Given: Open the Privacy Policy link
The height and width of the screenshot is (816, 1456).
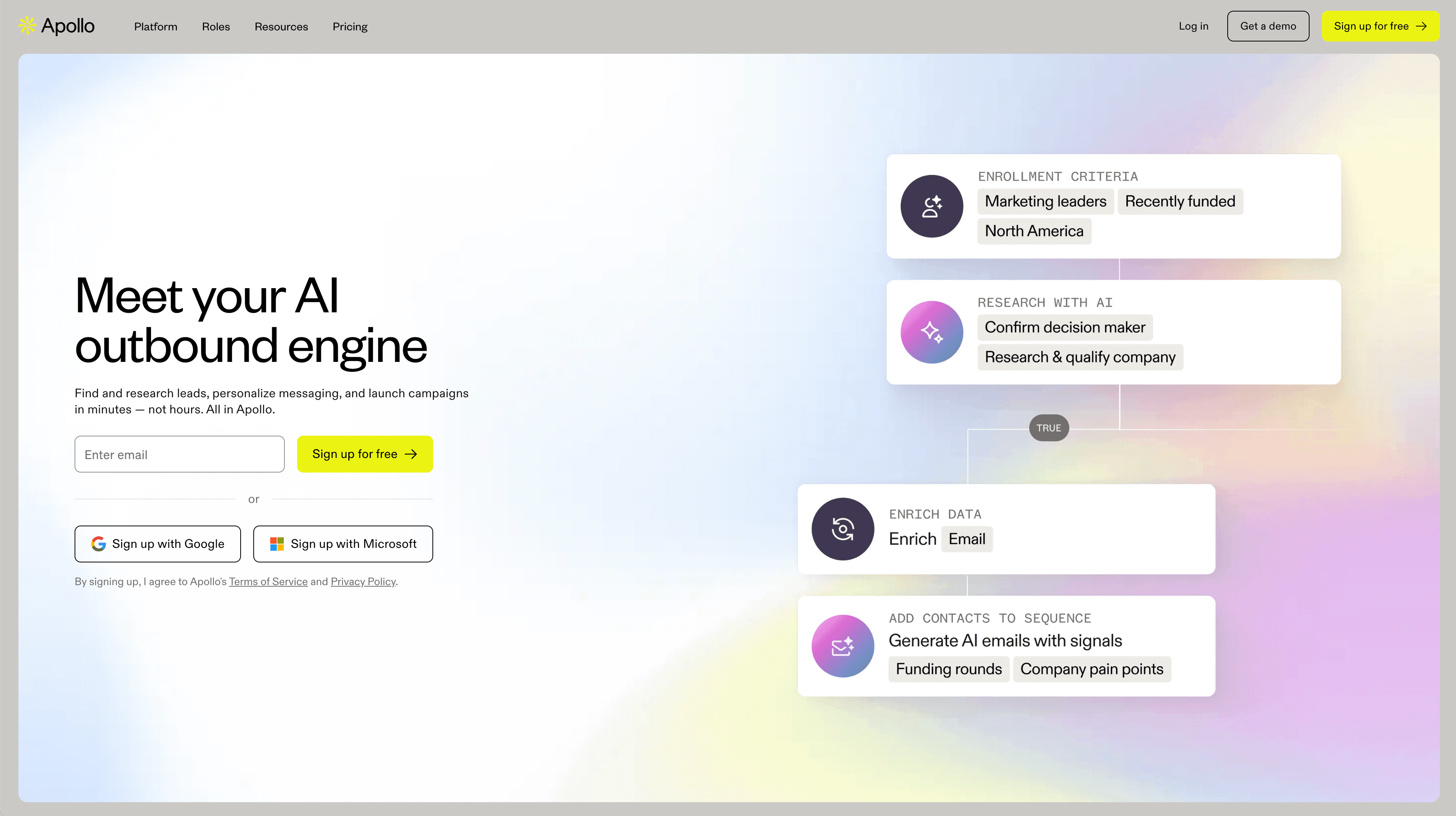Looking at the screenshot, I should pos(363,582).
